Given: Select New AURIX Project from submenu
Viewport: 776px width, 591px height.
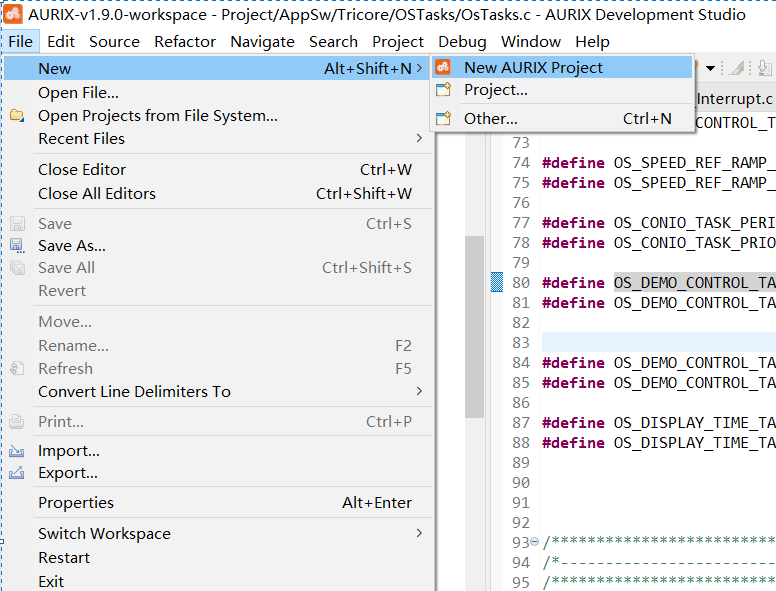Looking at the screenshot, I should [x=562, y=67].
